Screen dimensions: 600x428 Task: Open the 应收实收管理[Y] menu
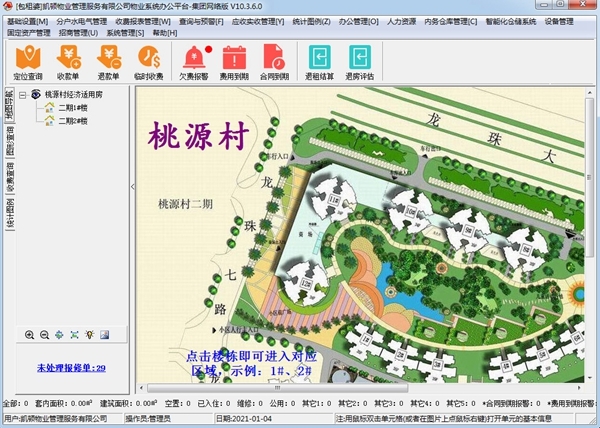[258, 21]
